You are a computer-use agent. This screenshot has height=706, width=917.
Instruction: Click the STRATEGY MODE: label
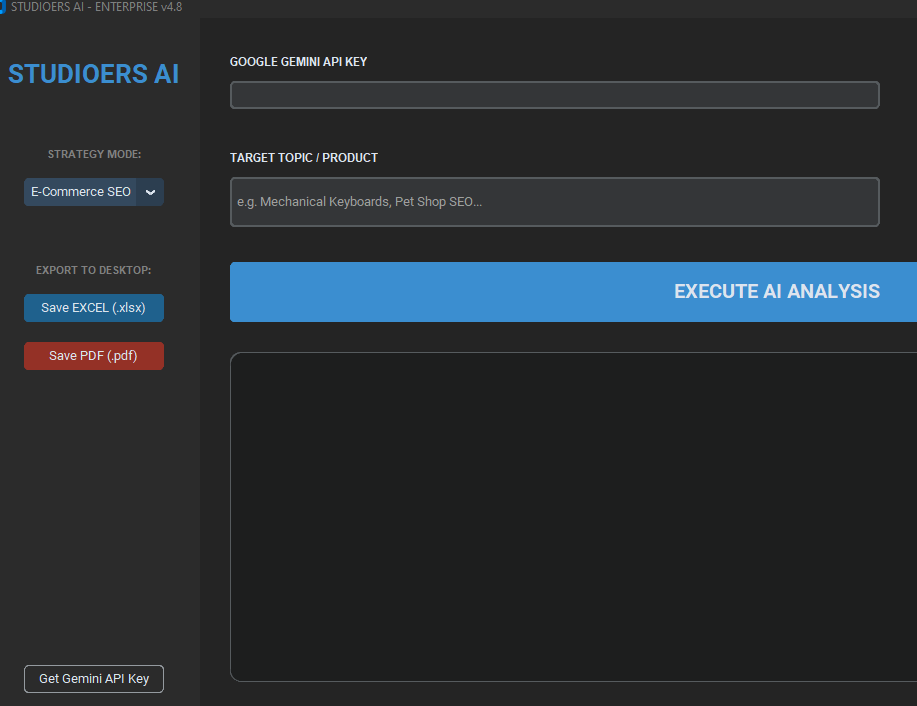click(x=94, y=154)
